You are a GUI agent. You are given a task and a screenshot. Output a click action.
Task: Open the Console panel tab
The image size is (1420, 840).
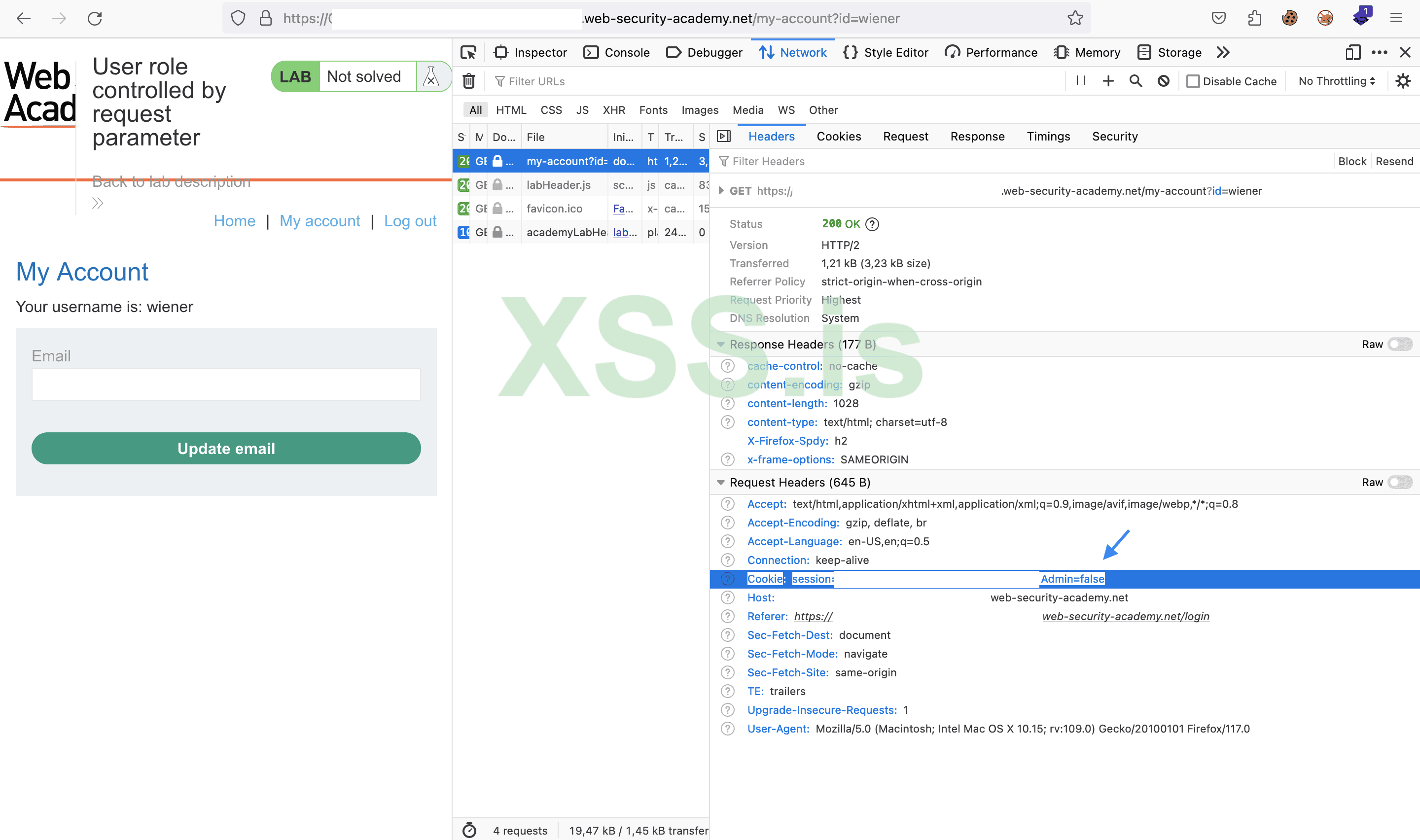pos(616,53)
